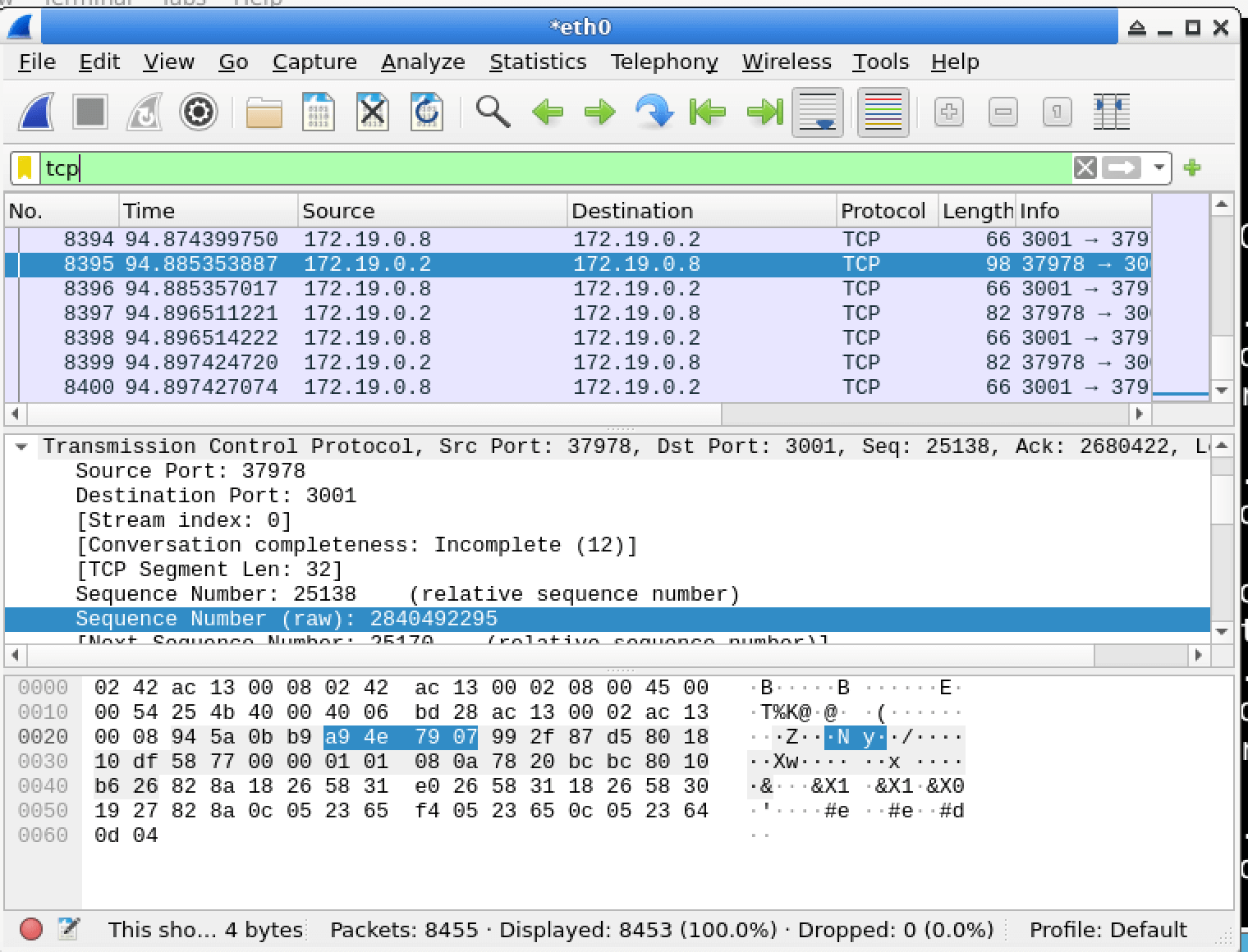The height and width of the screenshot is (952, 1248).
Task: Open the Help menu
Action: pos(955,62)
